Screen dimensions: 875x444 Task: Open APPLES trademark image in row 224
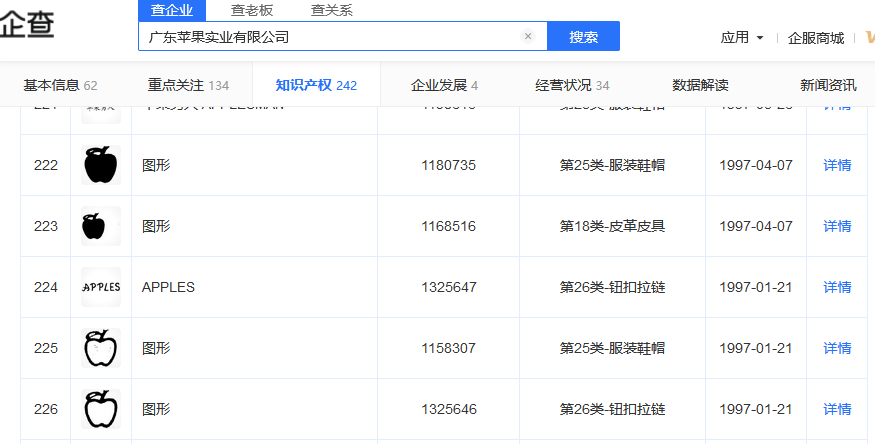tap(101, 287)
